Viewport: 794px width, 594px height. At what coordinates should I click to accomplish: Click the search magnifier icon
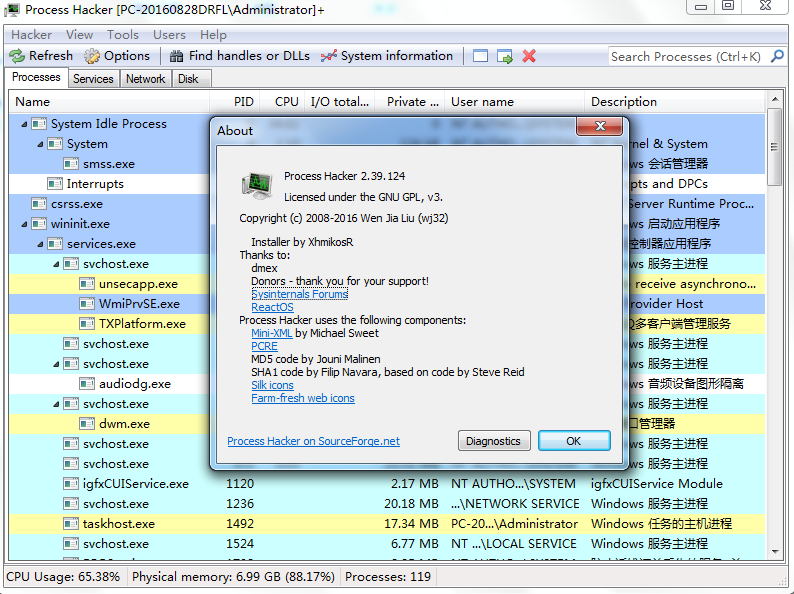[x=777, y=56]
